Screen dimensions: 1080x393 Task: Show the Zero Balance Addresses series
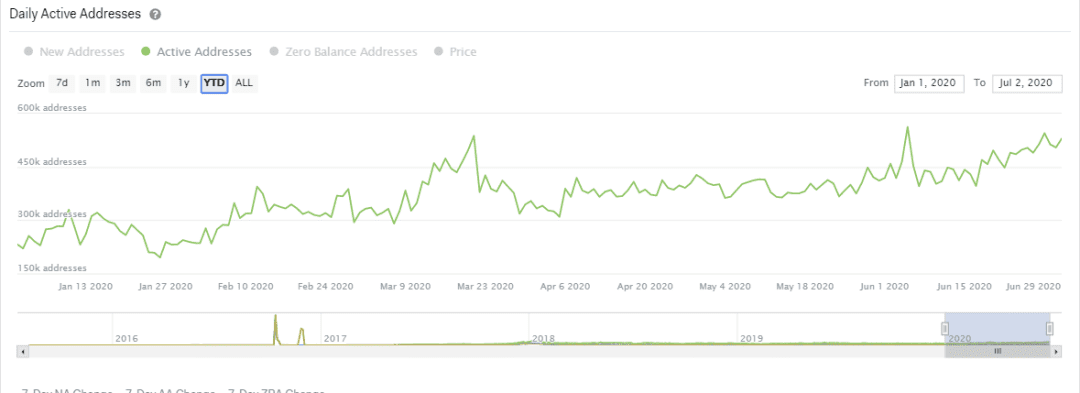[344, 52]
